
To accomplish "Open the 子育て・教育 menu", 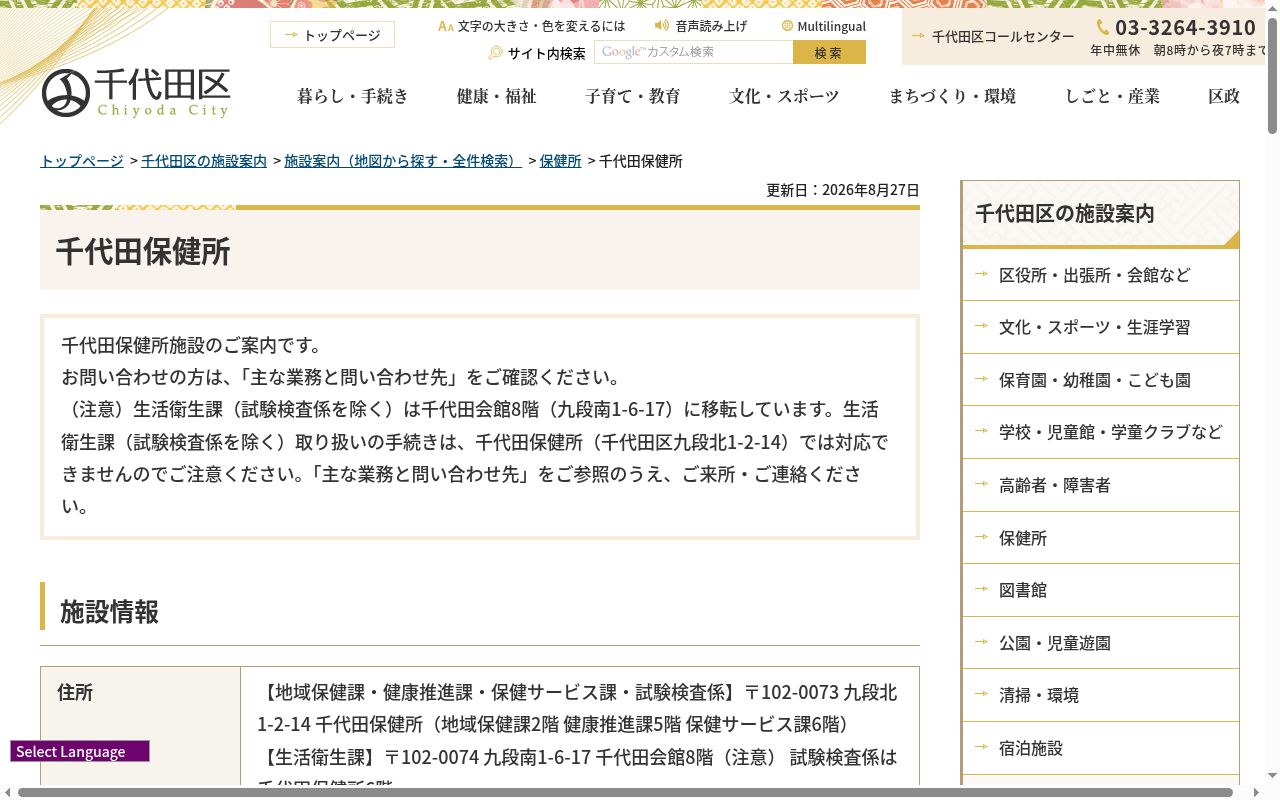I will click(633, 96).
